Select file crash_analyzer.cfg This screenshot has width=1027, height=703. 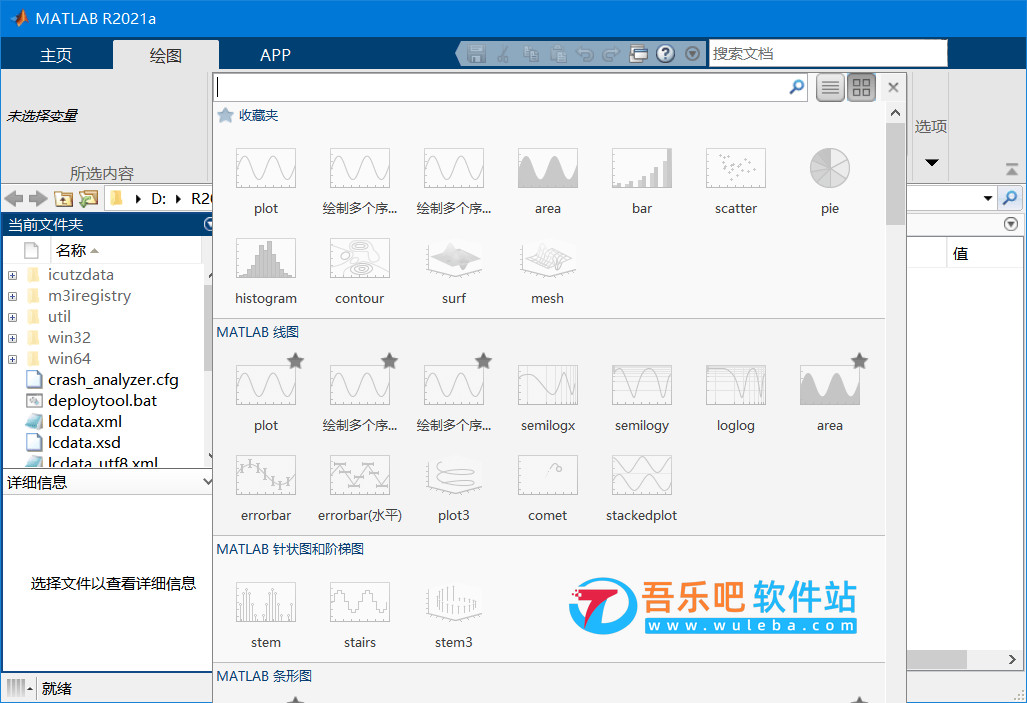tap(113, 380)
